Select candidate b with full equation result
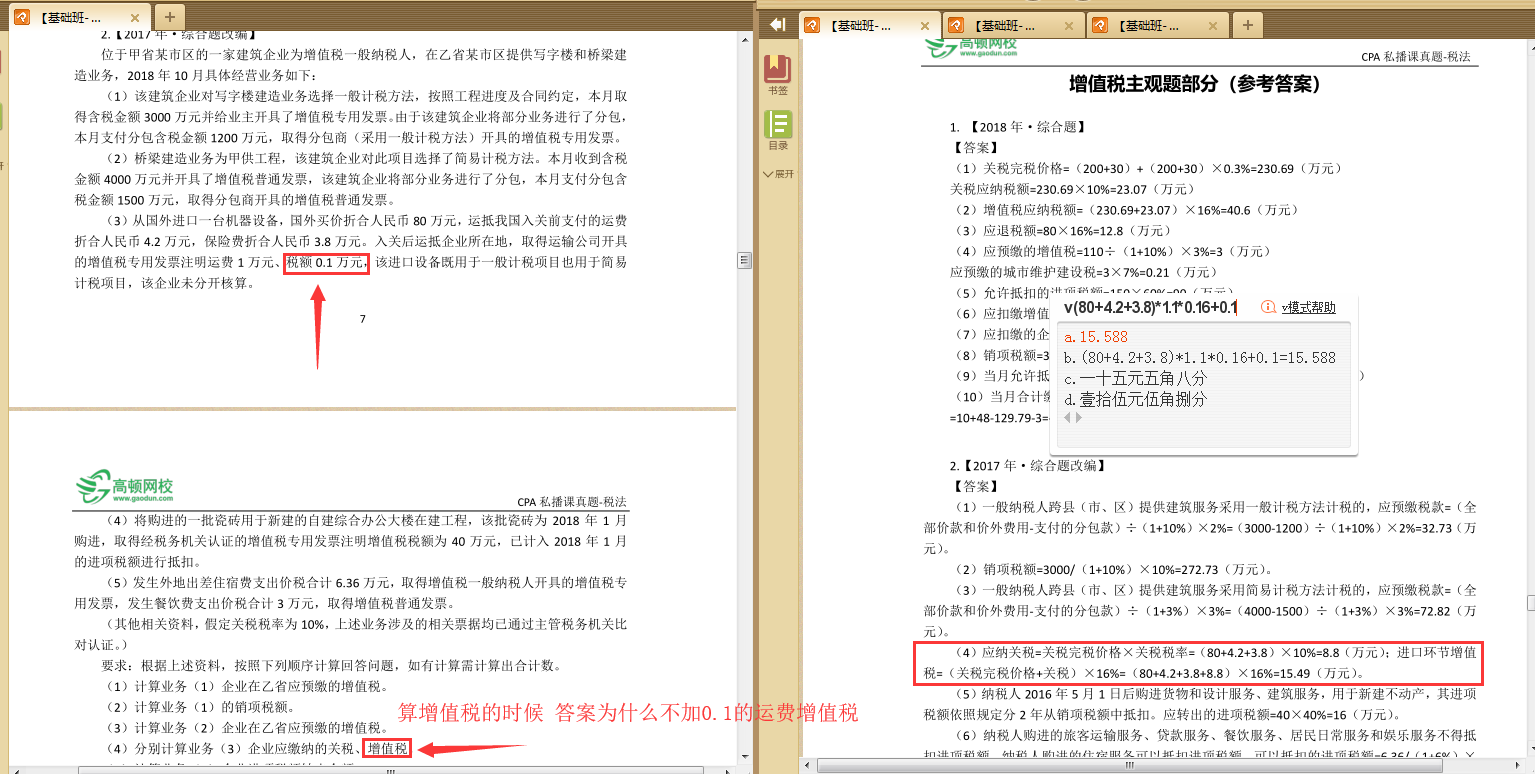The image size is (1535, 774). [1200, 358]
